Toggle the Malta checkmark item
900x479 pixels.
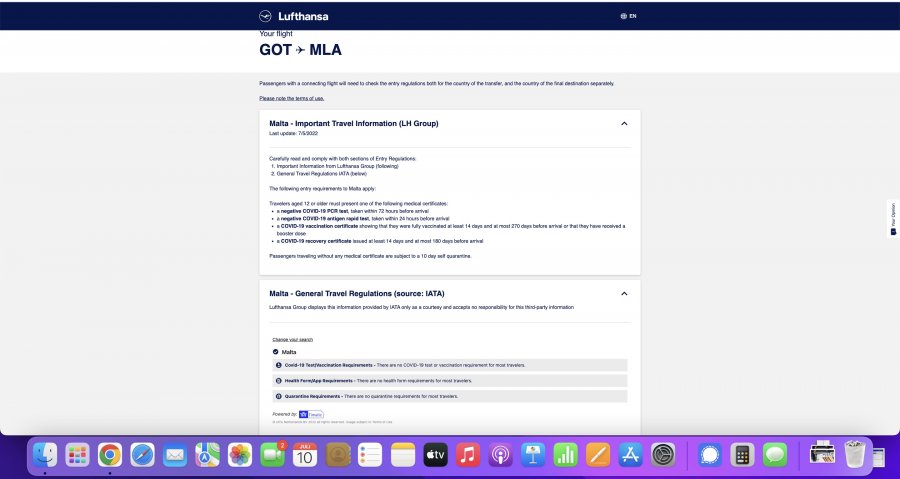277,352
